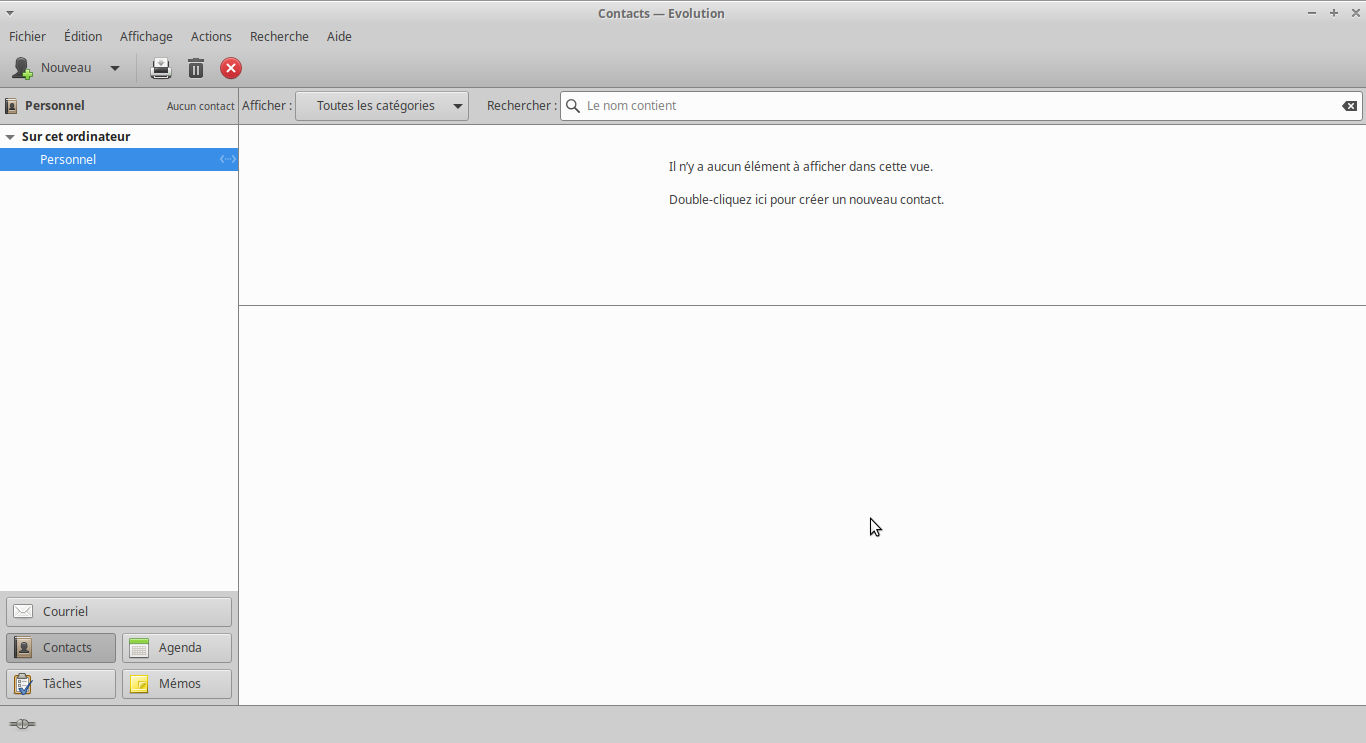Click the Le nom contient search field
The width and height of the screenshot is (1366, 743).
tap(950, 106)
